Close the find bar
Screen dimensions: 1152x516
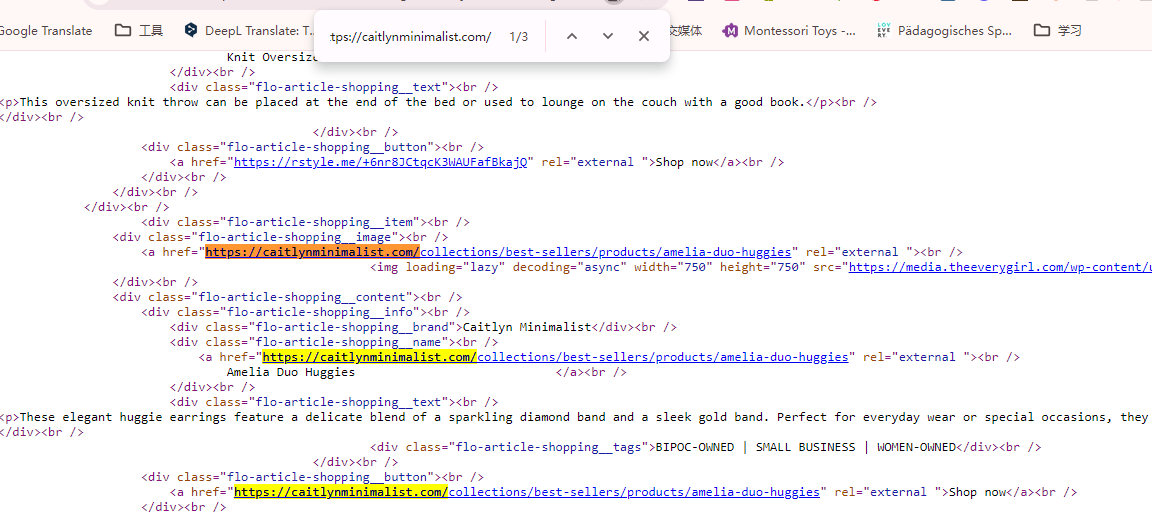coord(644,36)
